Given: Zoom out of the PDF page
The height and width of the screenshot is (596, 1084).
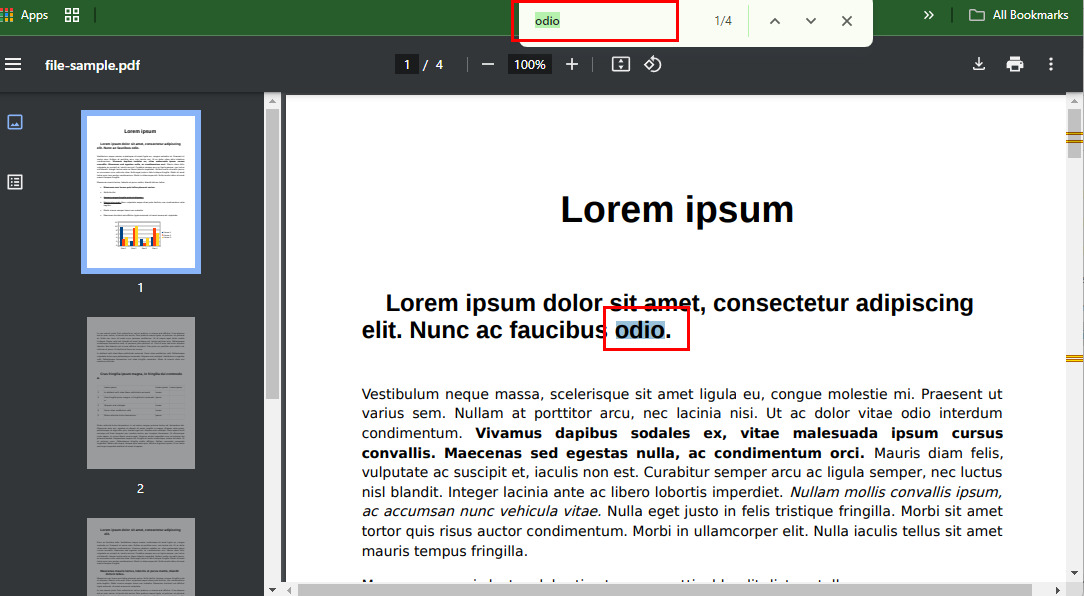Looking at the screenshot, I should (x=487, y=64).
